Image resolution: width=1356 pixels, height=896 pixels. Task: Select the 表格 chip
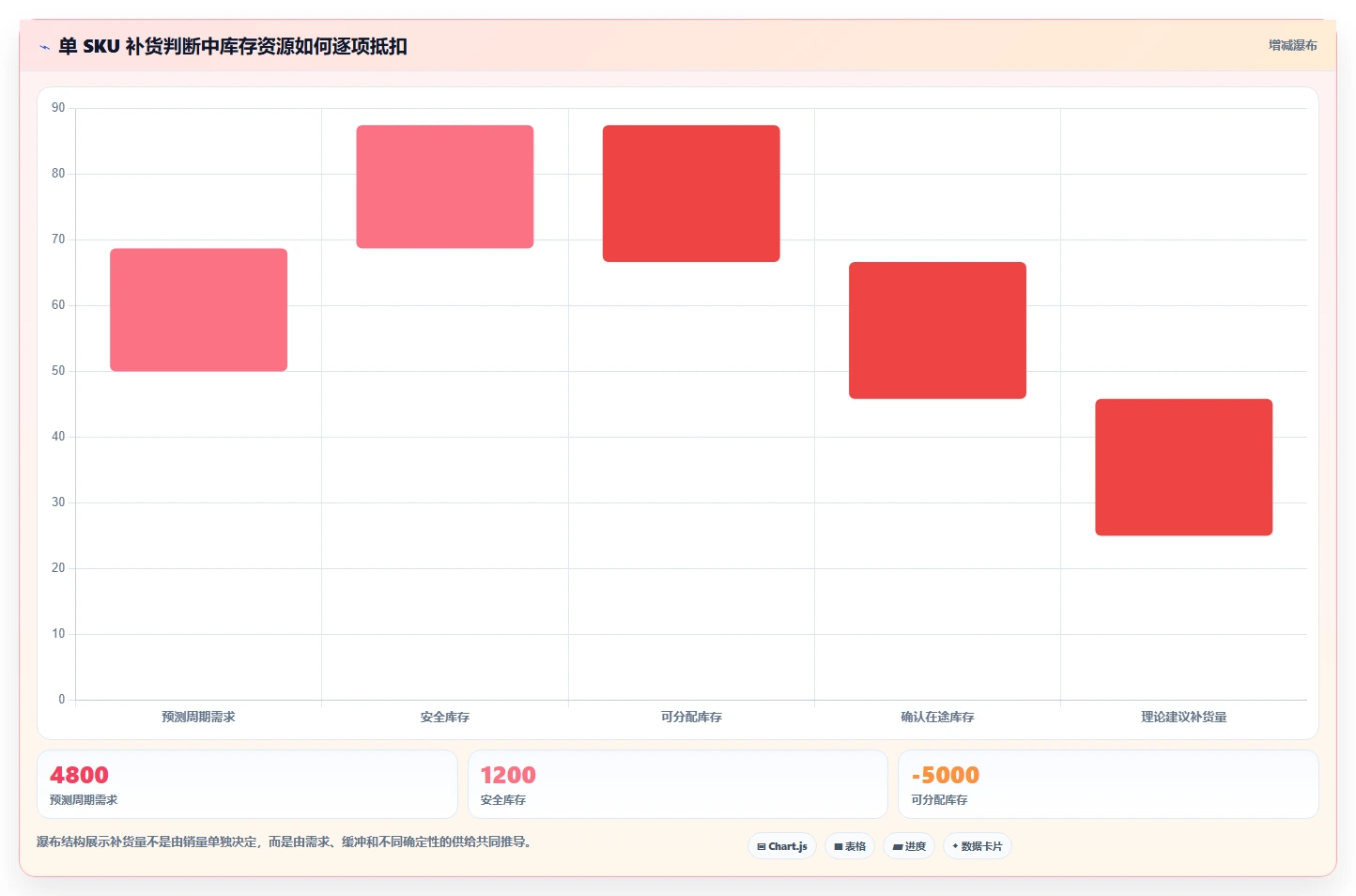click(x=850, y=846)
